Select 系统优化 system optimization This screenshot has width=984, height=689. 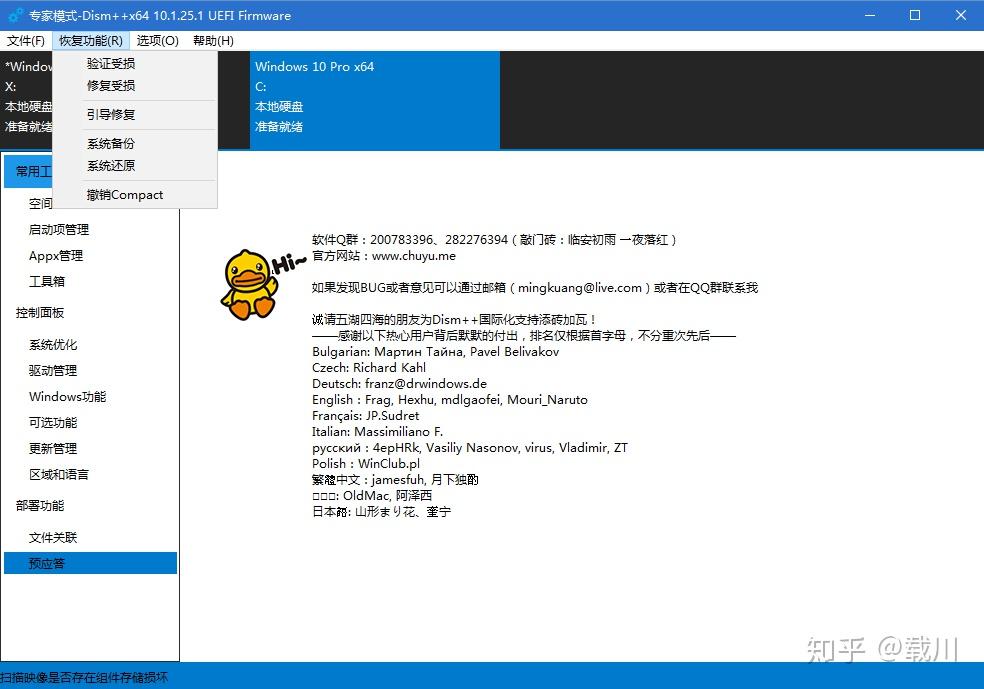coord(53,344)
